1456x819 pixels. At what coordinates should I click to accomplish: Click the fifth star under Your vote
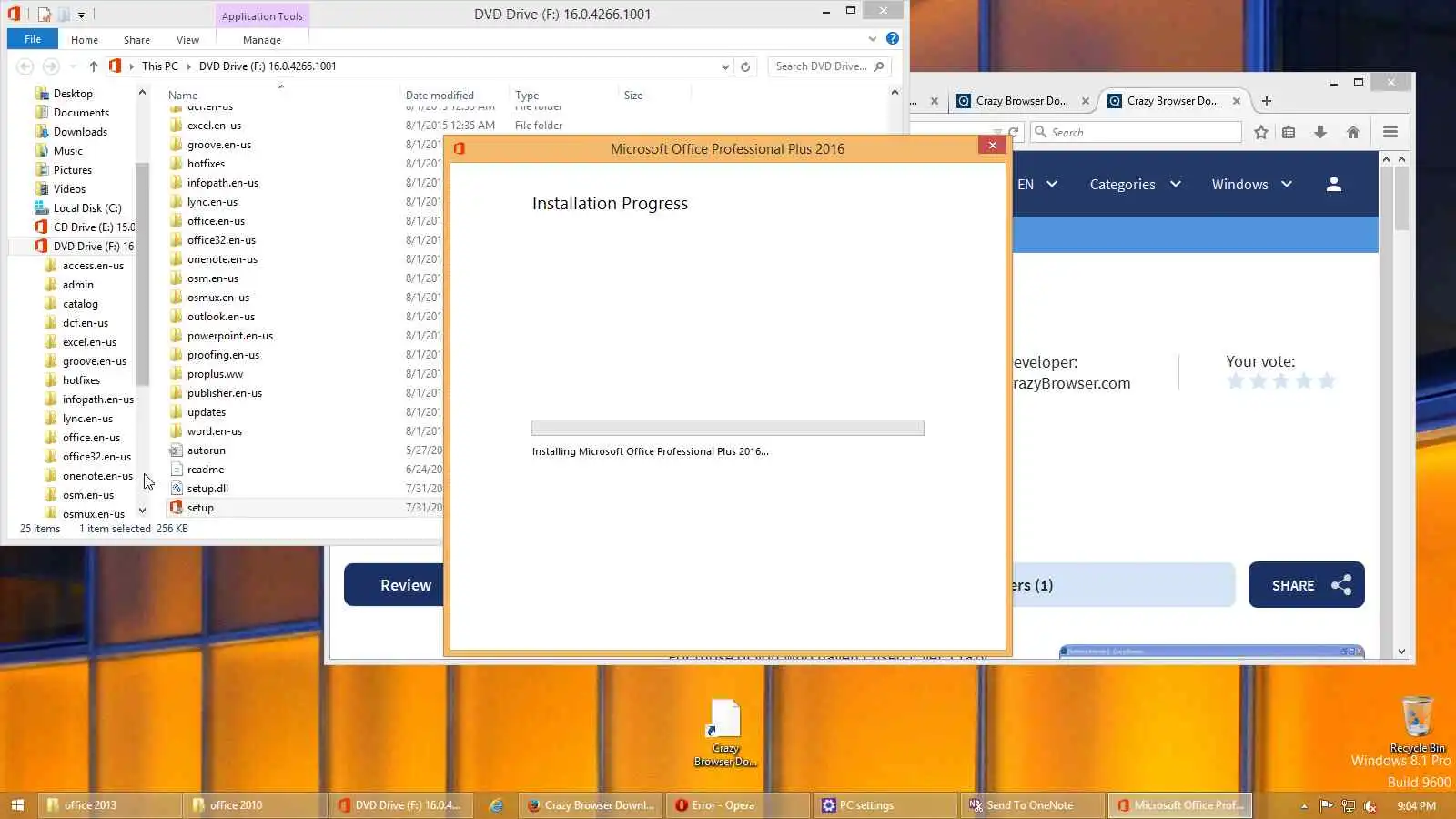pyautogui.click(x=1327, y=381)
